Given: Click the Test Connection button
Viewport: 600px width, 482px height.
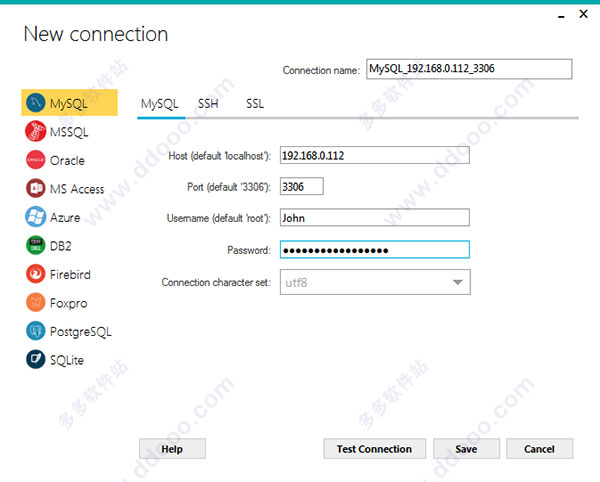Looking at the screenshot, I should coord(374,449).
